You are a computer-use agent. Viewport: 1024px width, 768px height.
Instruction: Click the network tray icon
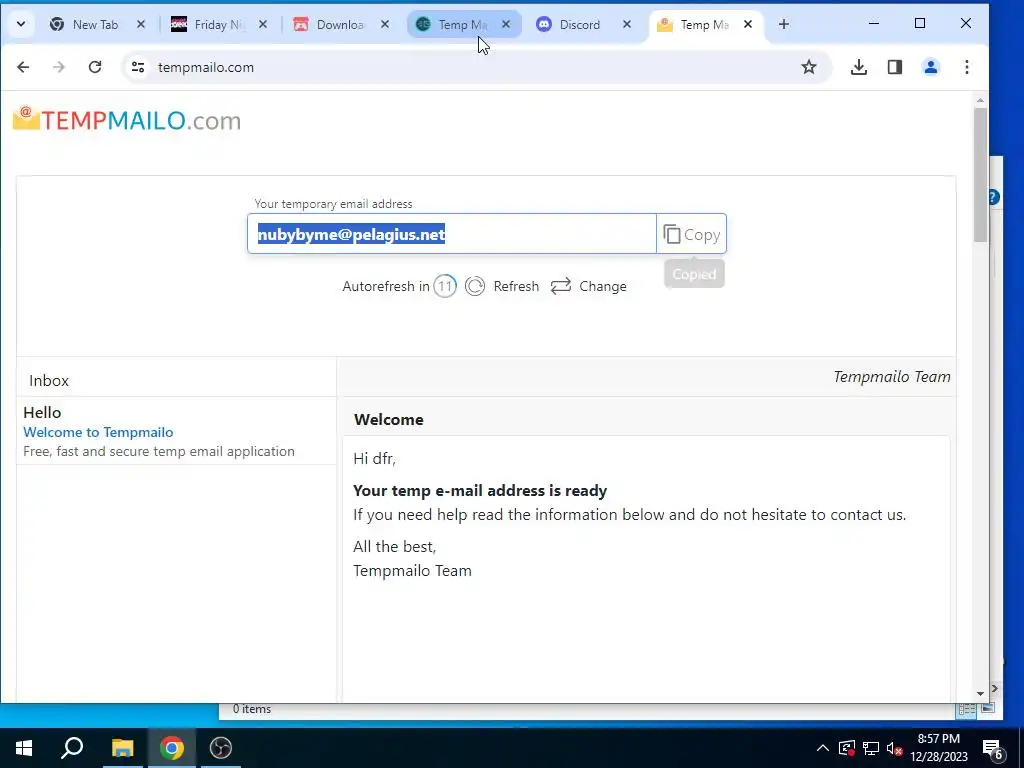(x=871, y=748)
